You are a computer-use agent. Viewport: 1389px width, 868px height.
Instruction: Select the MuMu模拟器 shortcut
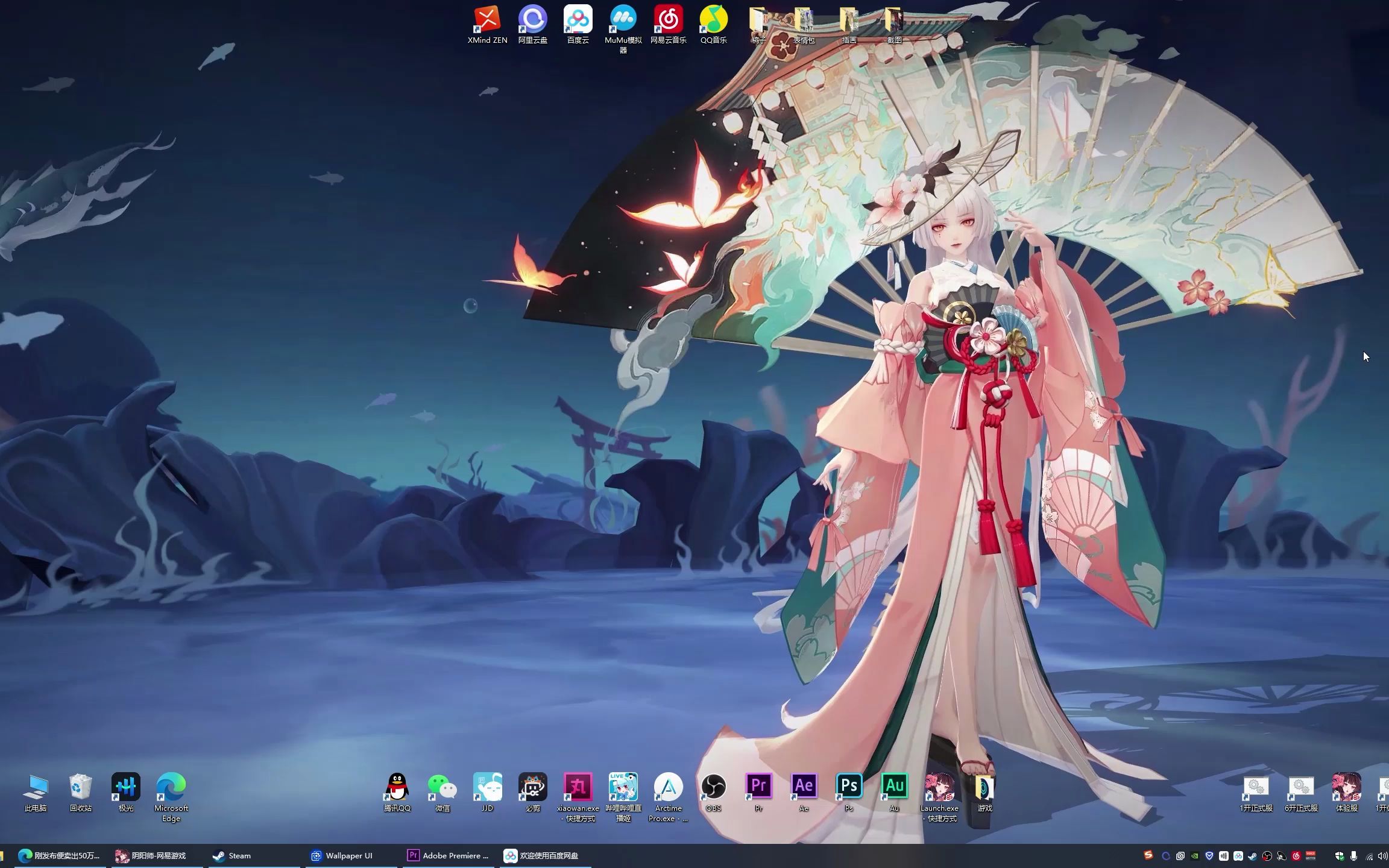(x=623, y=30)
